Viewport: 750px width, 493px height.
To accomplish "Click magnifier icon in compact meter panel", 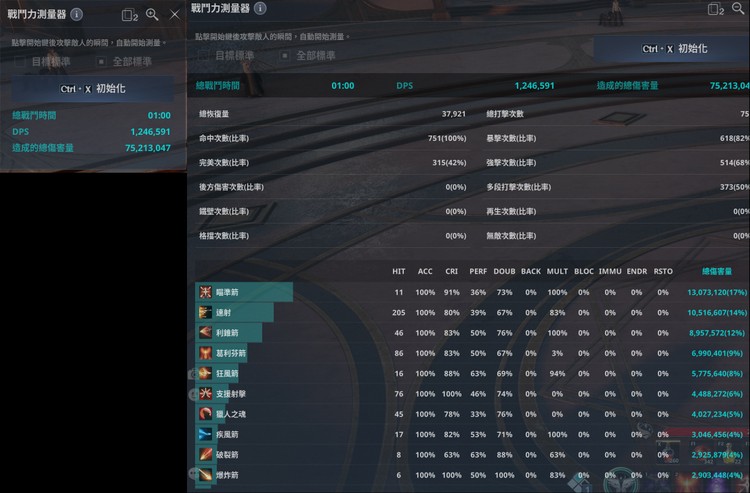I will [152, 15].
